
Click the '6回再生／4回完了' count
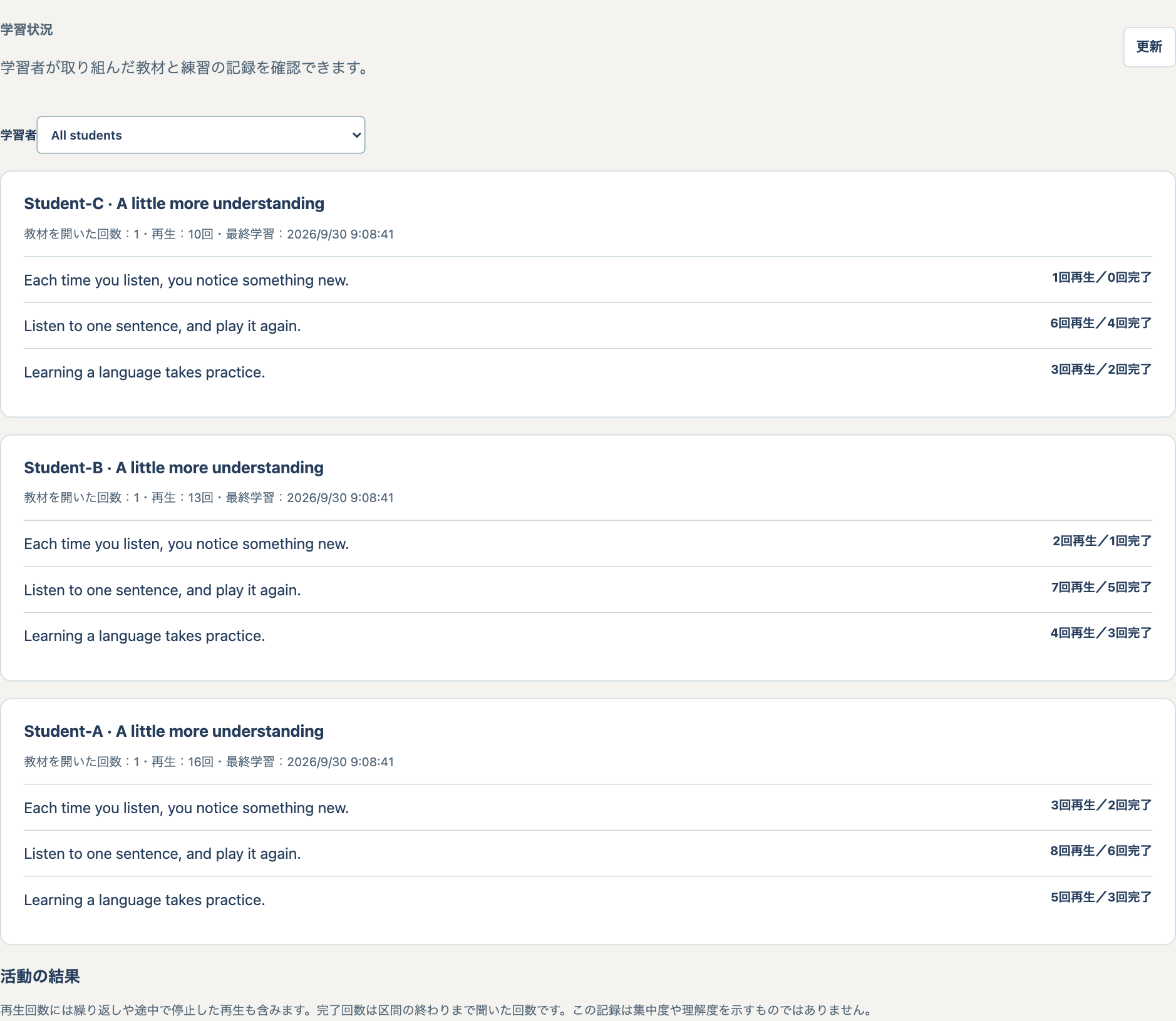pyautogui.click(x=1101, y=323)
